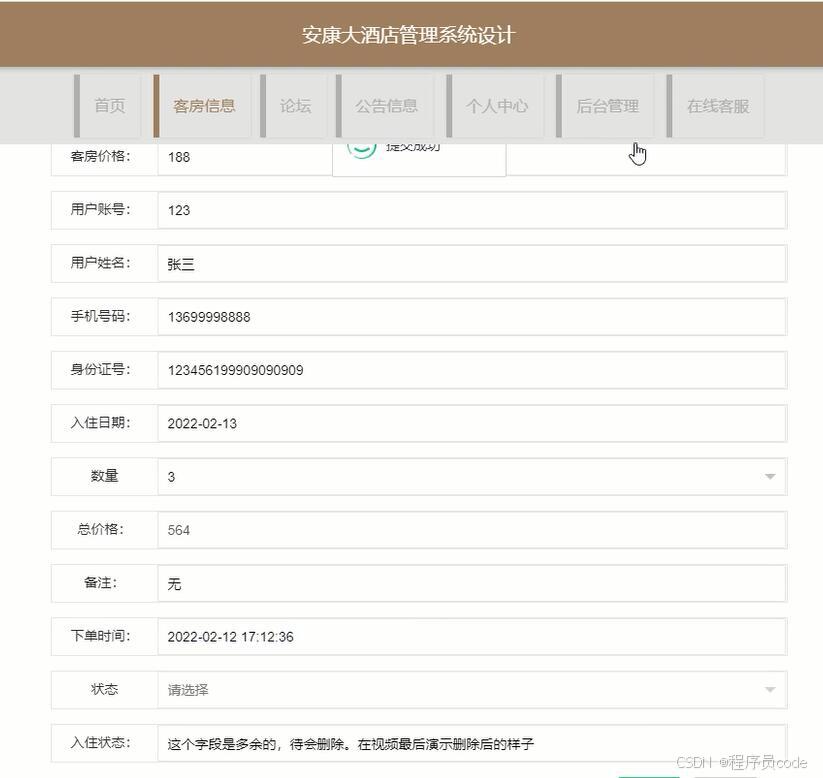Viewport: 823px width, 778px height.
Task: Expand the quantity selector arrow
Action: click(x=769, y=477)
